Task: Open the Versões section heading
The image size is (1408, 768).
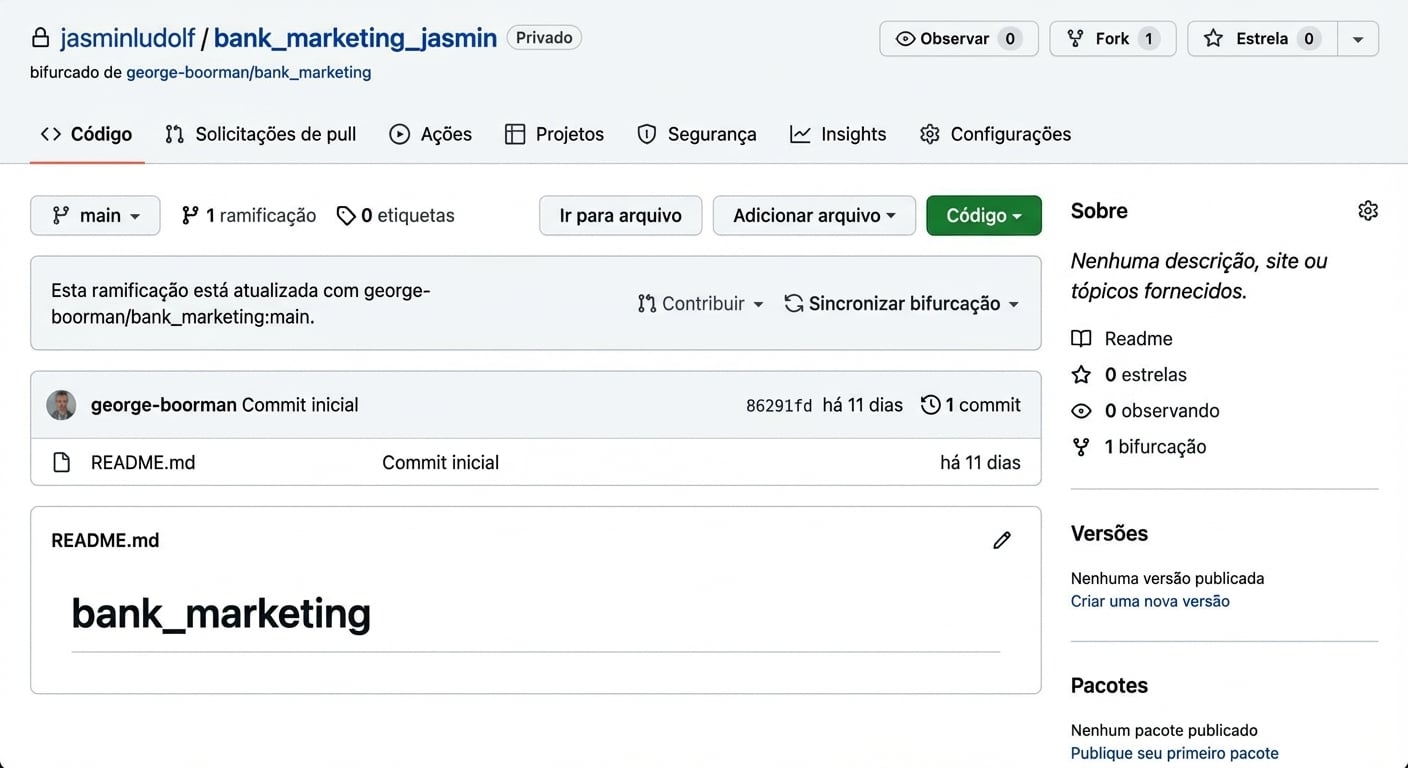Action: click(1109, 533)
